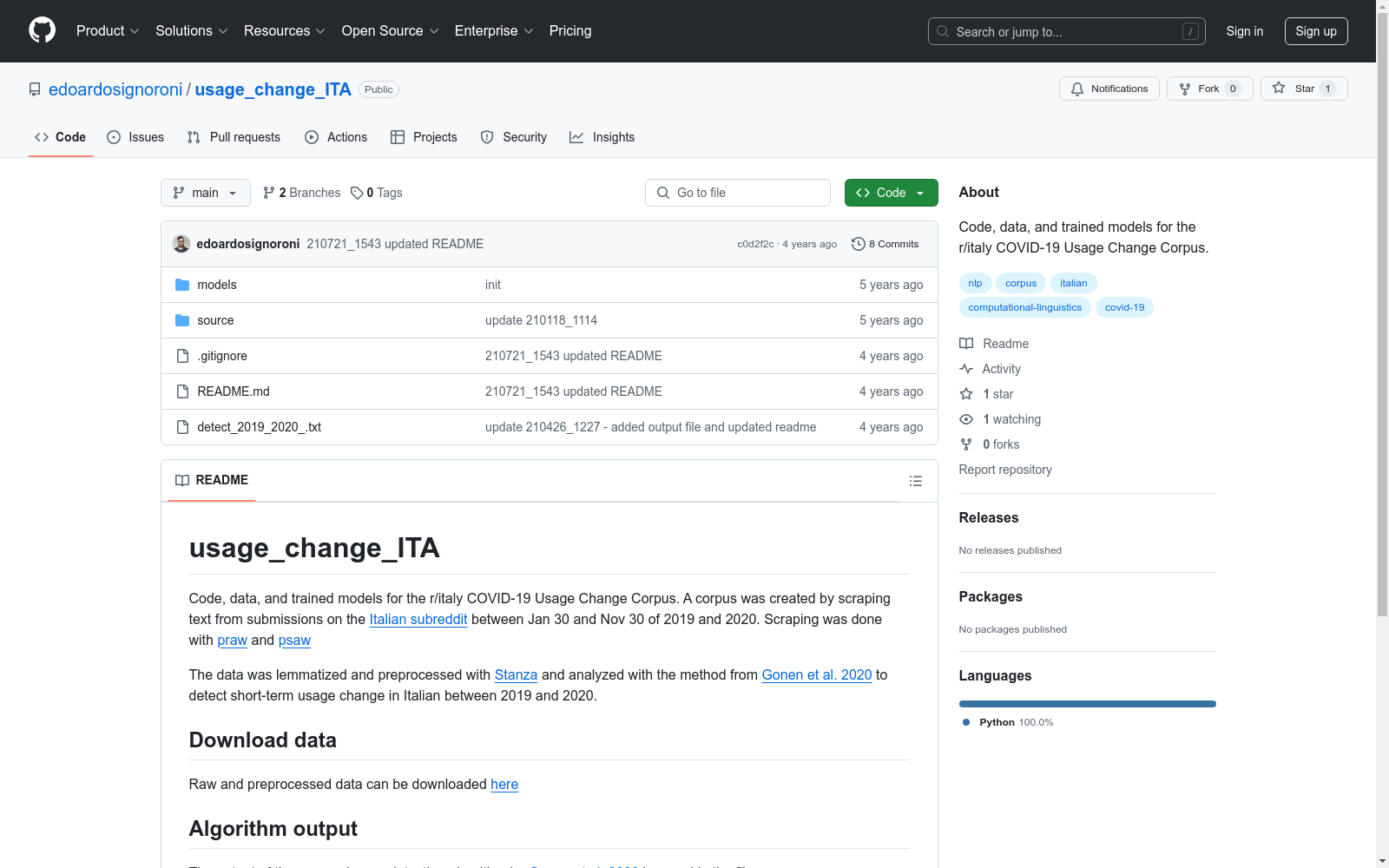This screenshot has height=868, width=1389.
Task: Click the nlp topic tag
Action: click(x=975, y=283)
